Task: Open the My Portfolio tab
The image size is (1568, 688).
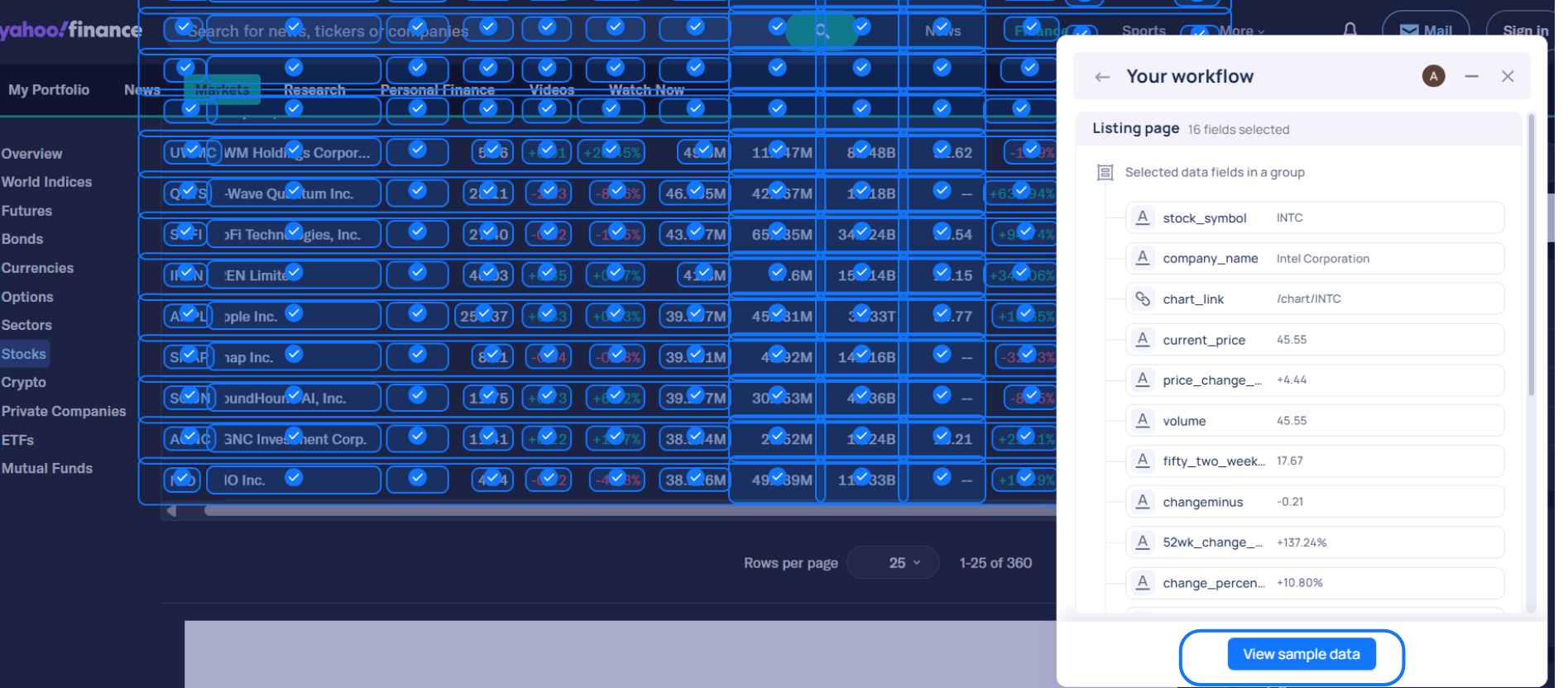Action: tap(49, 89)
